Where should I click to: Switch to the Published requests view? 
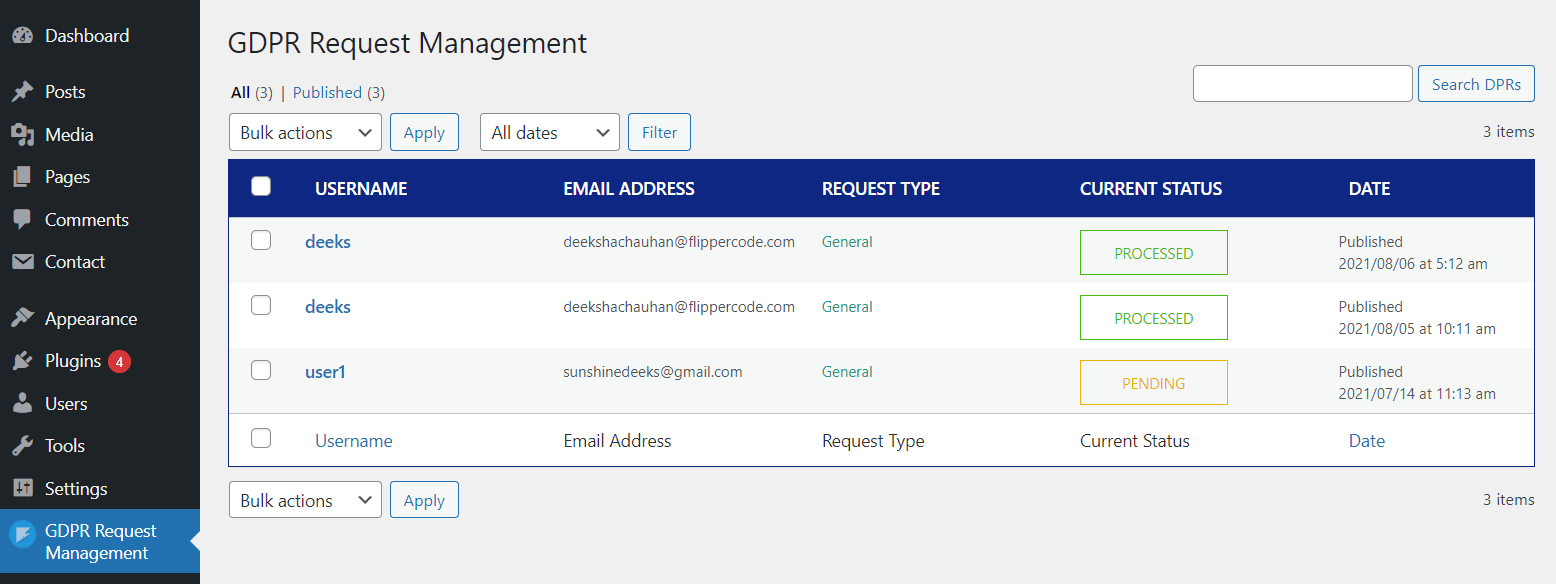tap(327, 91)
